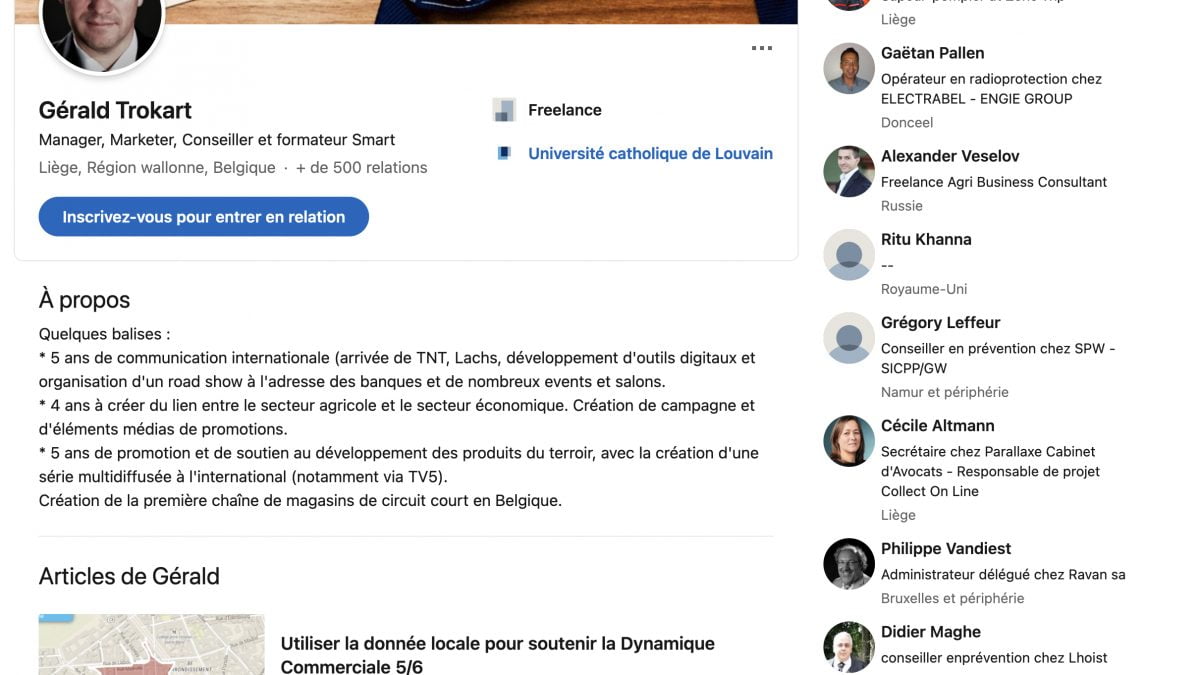Click the Université catholique de Louvain logo
The width and height of the screenshot is (1200, 675).
point(504,153)
